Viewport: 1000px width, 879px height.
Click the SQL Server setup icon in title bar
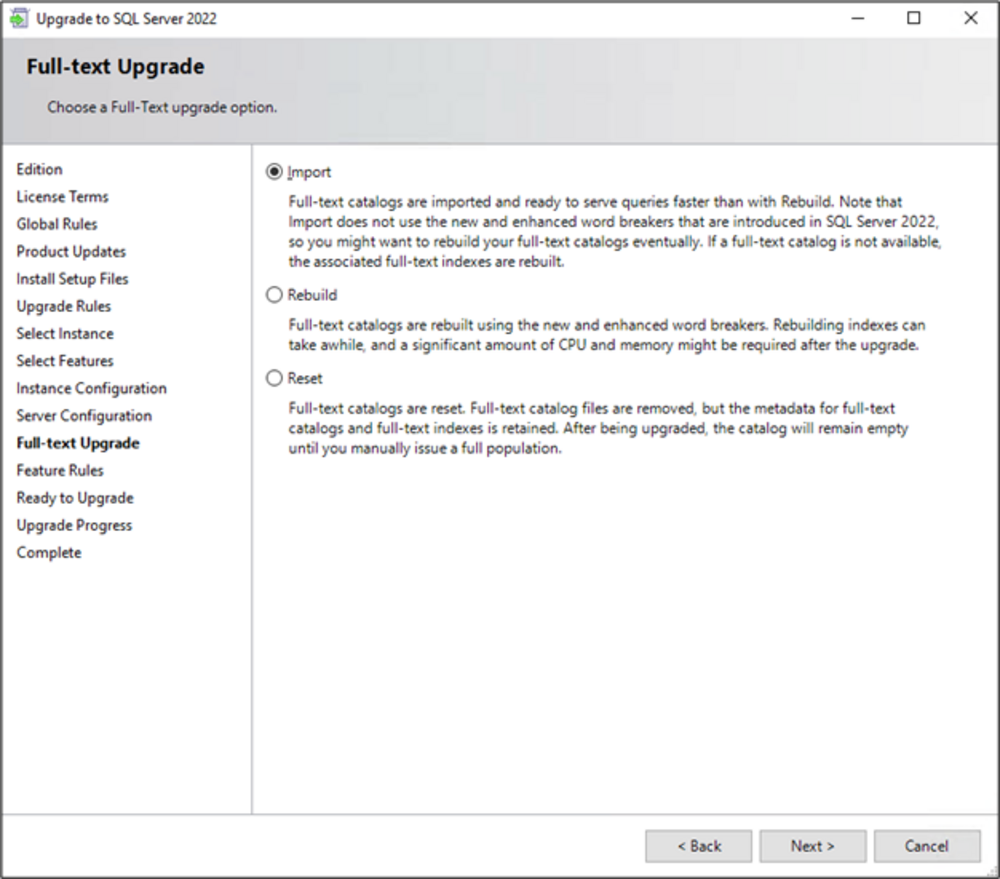[19, 18]
